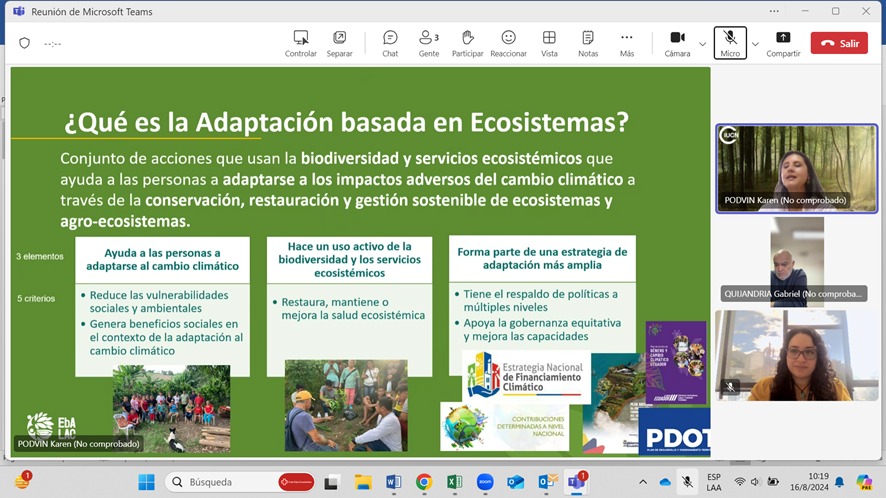Unmute the Micro microphone button
Screen dimensions: 886x498
(x=730, y=43)
